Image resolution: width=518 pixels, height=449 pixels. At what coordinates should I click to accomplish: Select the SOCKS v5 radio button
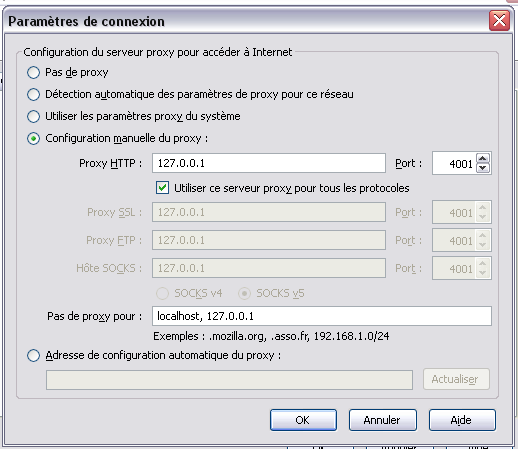coord(244,294)
